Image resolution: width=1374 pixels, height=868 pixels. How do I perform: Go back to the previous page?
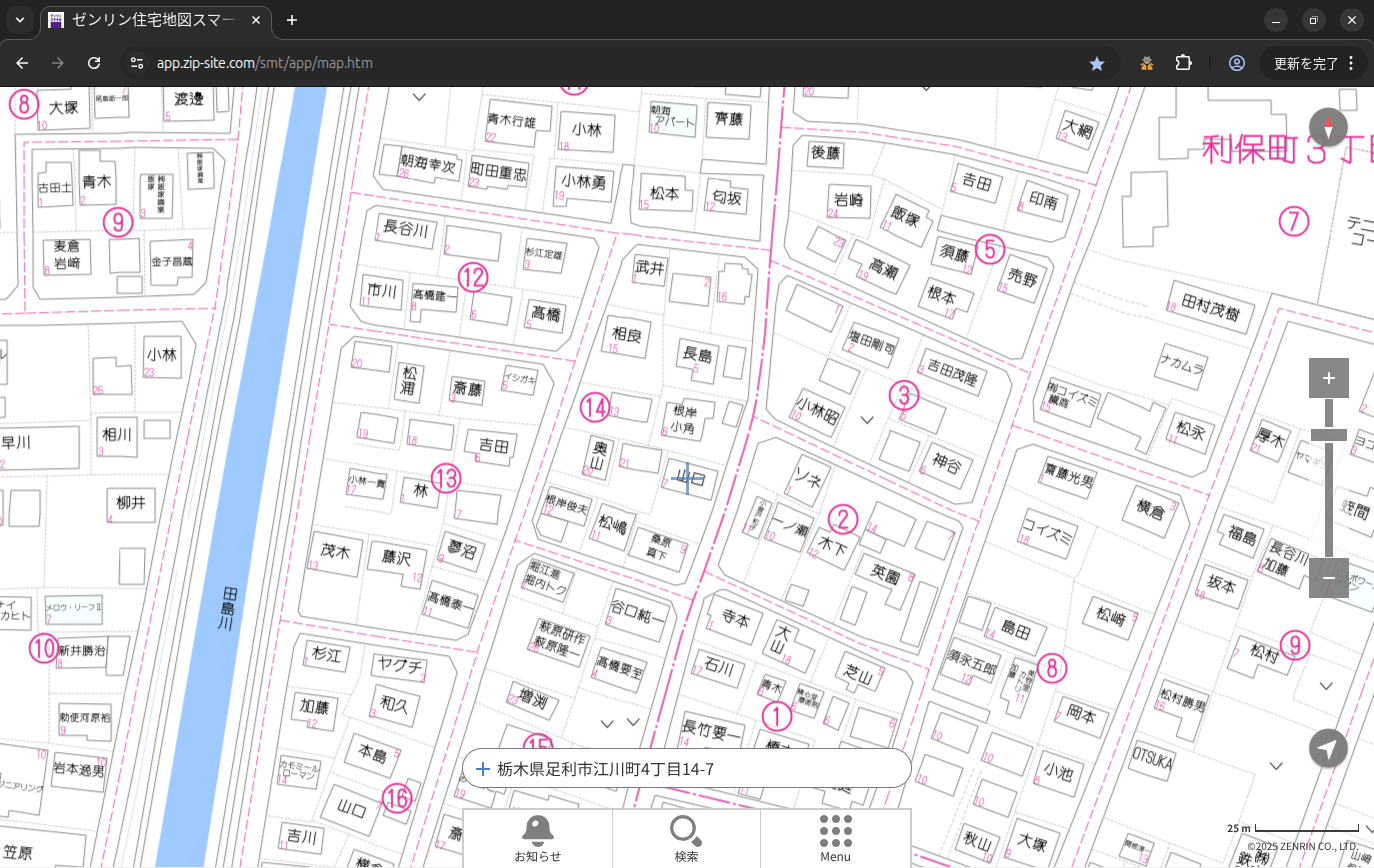22,63
